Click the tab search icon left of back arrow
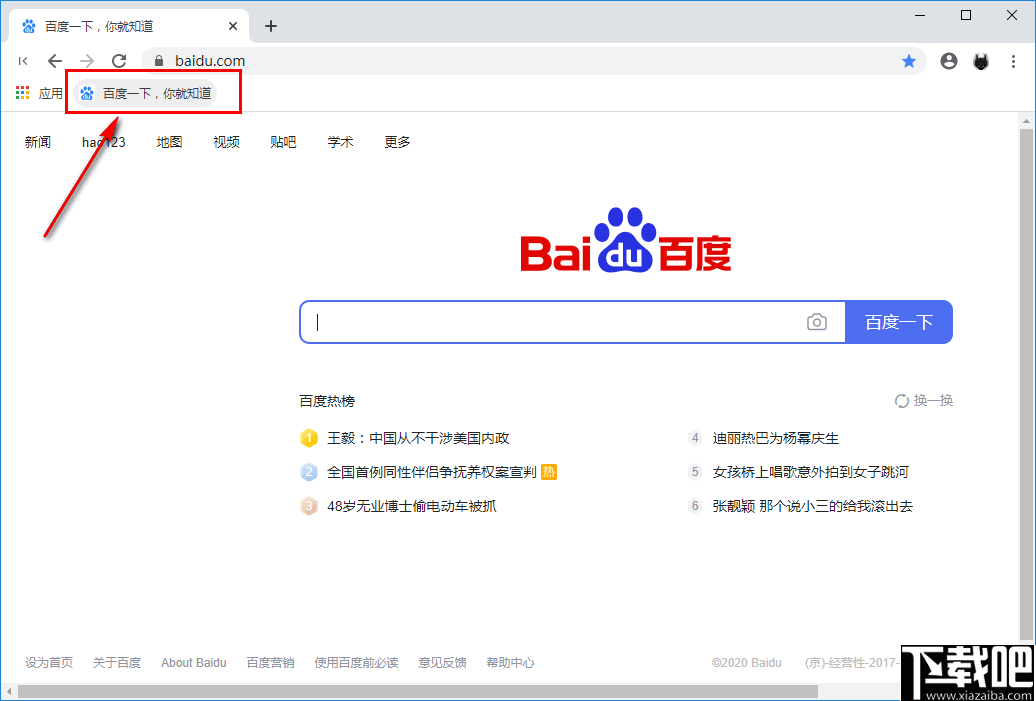1036x701 pixels. [23, 61]
